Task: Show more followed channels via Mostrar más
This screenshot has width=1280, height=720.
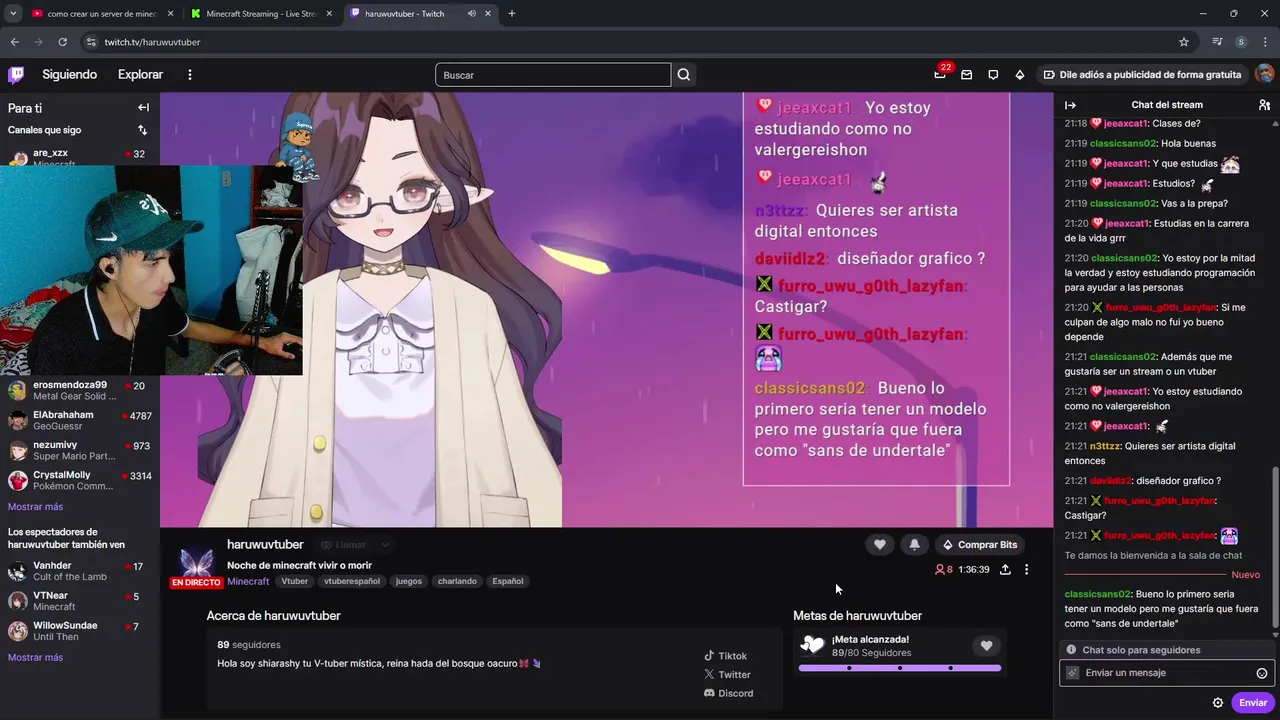Action: [x=35, y=507]
